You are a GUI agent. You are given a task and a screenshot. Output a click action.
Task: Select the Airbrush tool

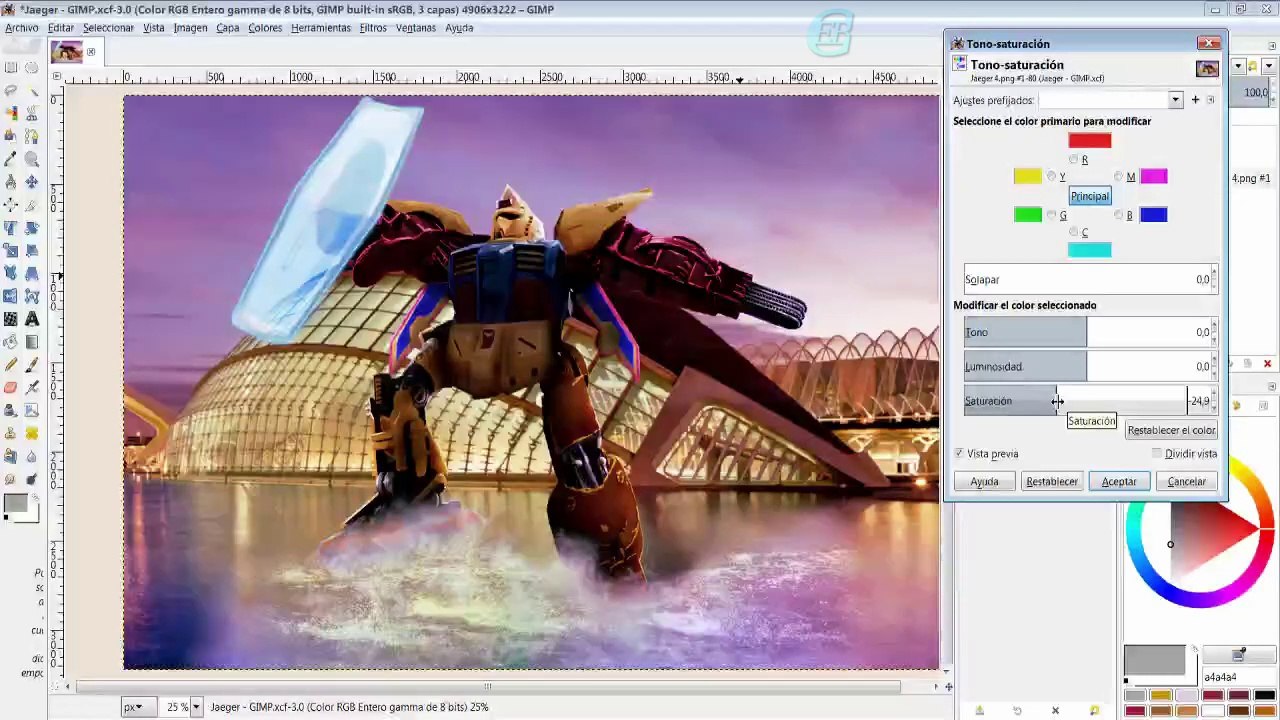pos(32,388)
